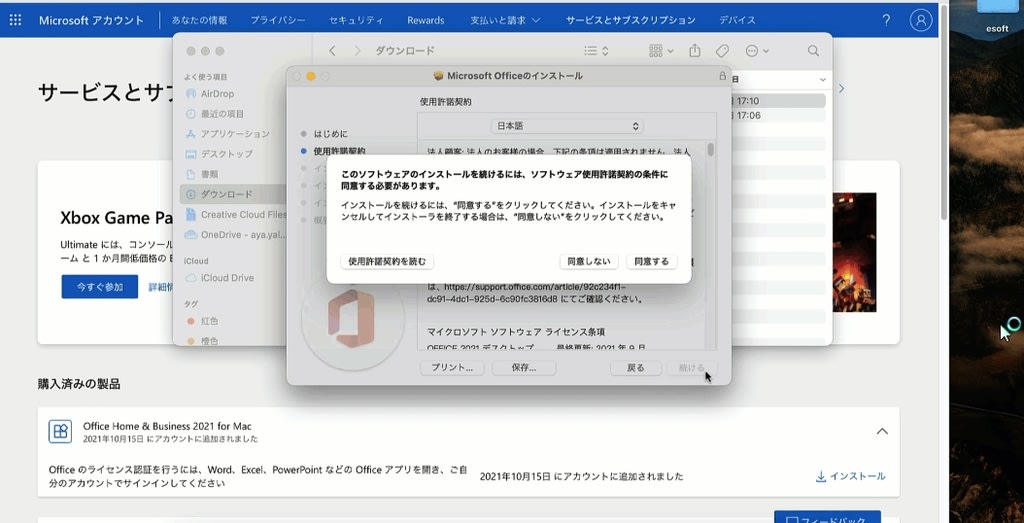Viewport: 1024px width, 523px height.
Task: Open the 日本語 language dropdown
Action: (x=567, y=125)
